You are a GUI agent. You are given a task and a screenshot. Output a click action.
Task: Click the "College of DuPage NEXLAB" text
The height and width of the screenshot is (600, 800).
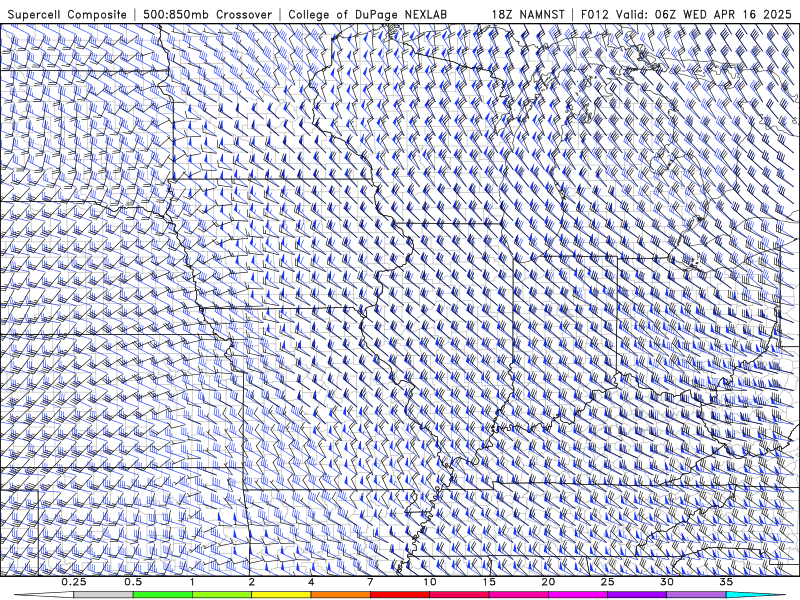pyautogui.click(x=367, y=14)
